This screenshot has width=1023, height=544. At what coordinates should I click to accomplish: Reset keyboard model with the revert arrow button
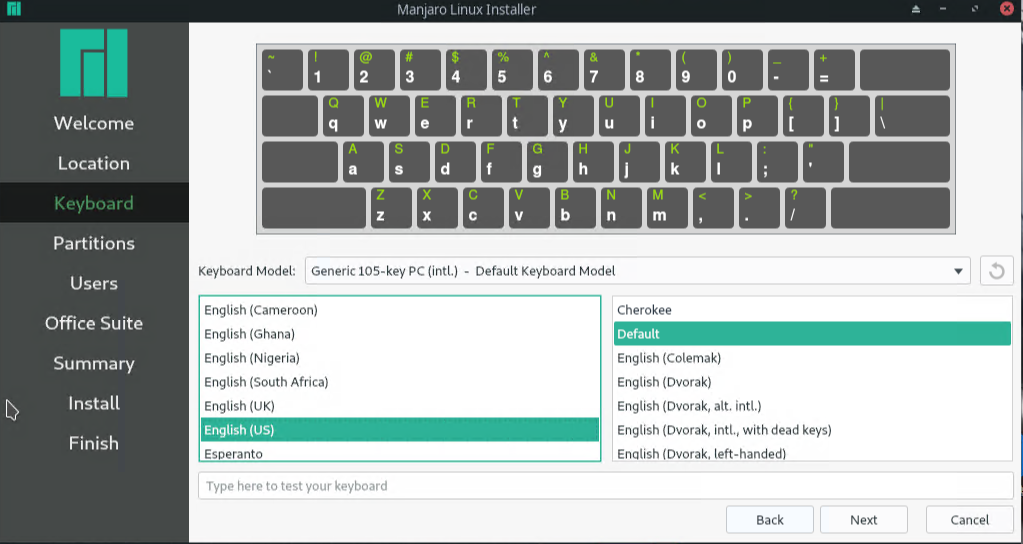pos(995,270)
